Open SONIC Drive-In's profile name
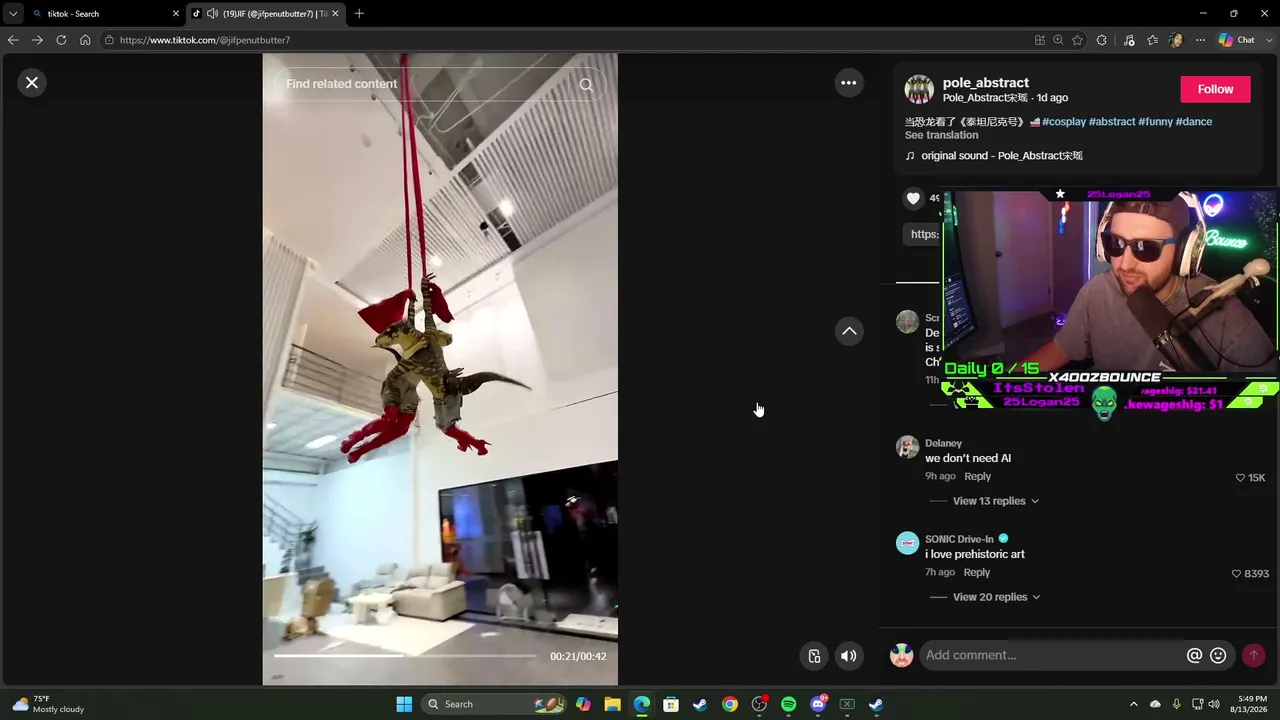1280x720 pixels. (x=959, y=539)
